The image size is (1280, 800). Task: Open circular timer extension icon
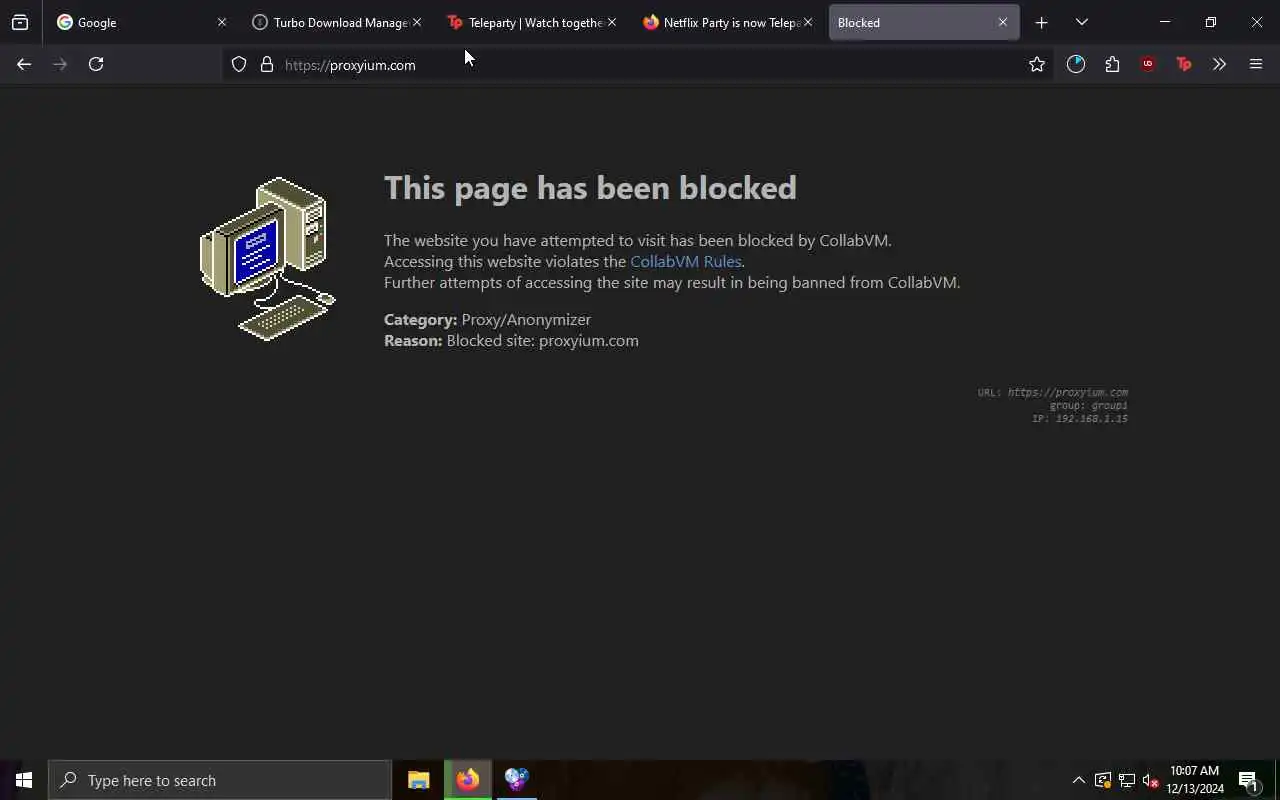tap(1076, 64)
